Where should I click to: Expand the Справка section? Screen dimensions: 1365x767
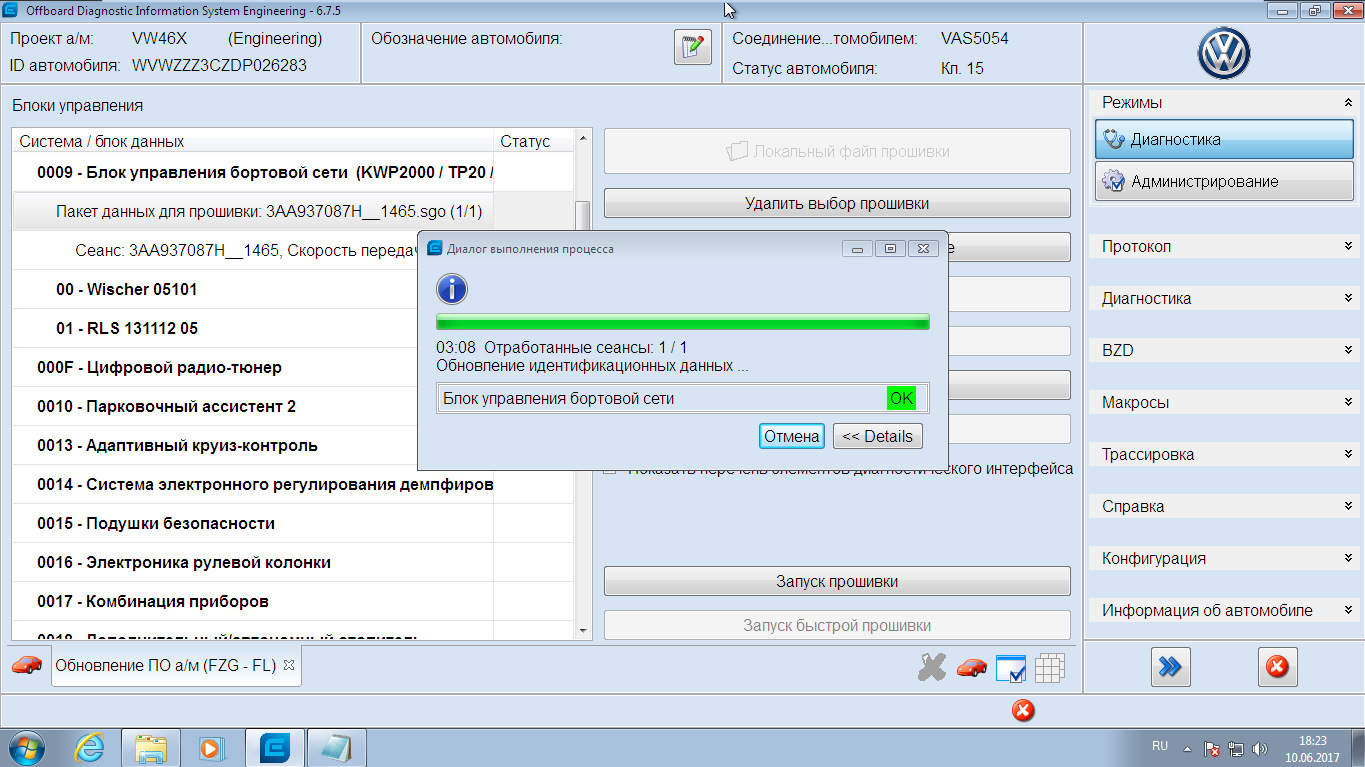tap(1348, 506)
